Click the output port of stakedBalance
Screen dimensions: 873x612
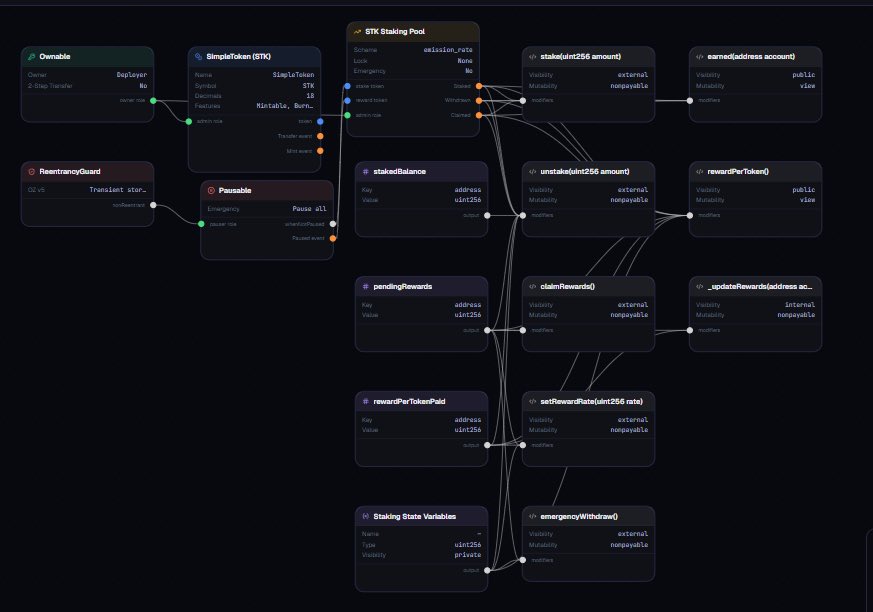[x=487, y=216]
